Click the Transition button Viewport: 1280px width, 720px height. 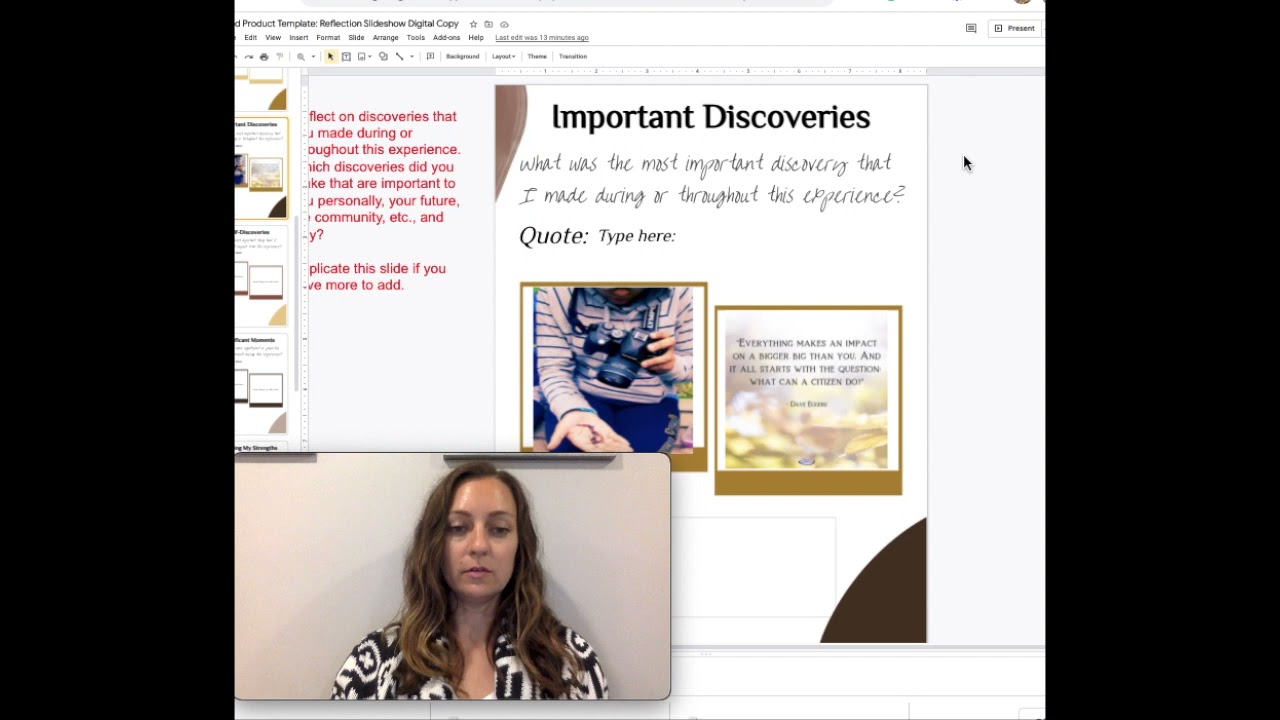(x=573, y=57)
